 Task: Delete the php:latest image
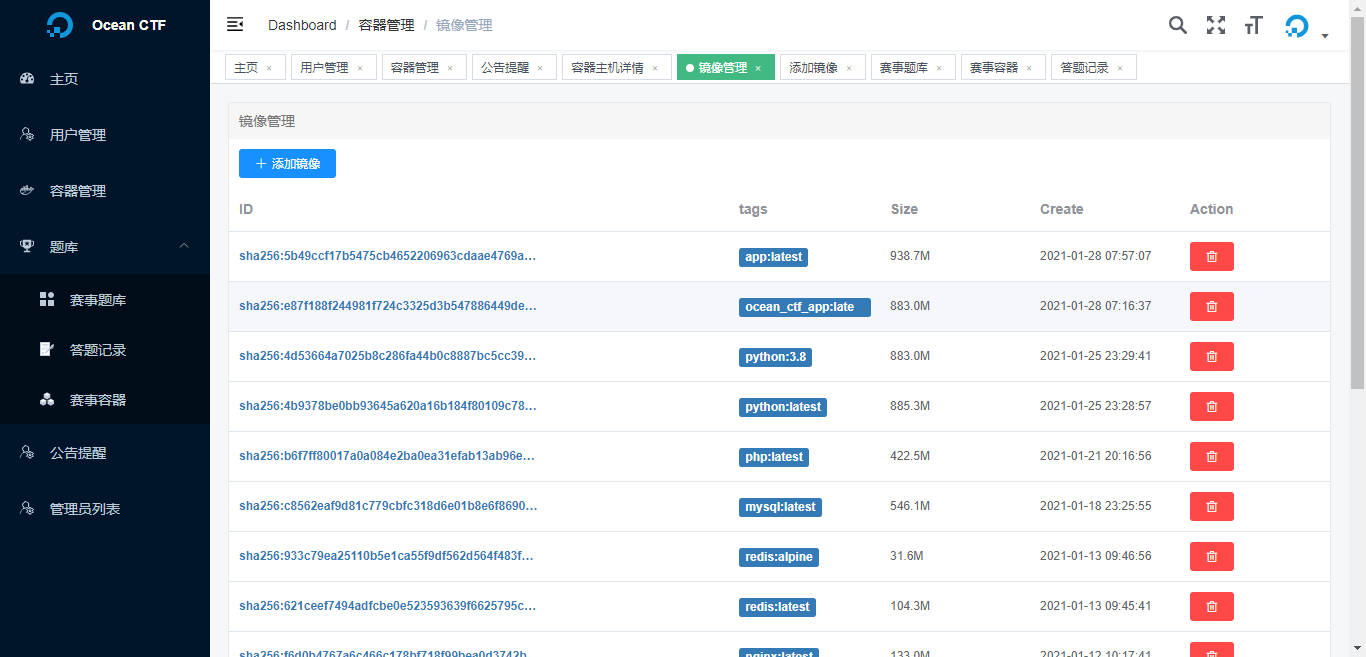1211,457
